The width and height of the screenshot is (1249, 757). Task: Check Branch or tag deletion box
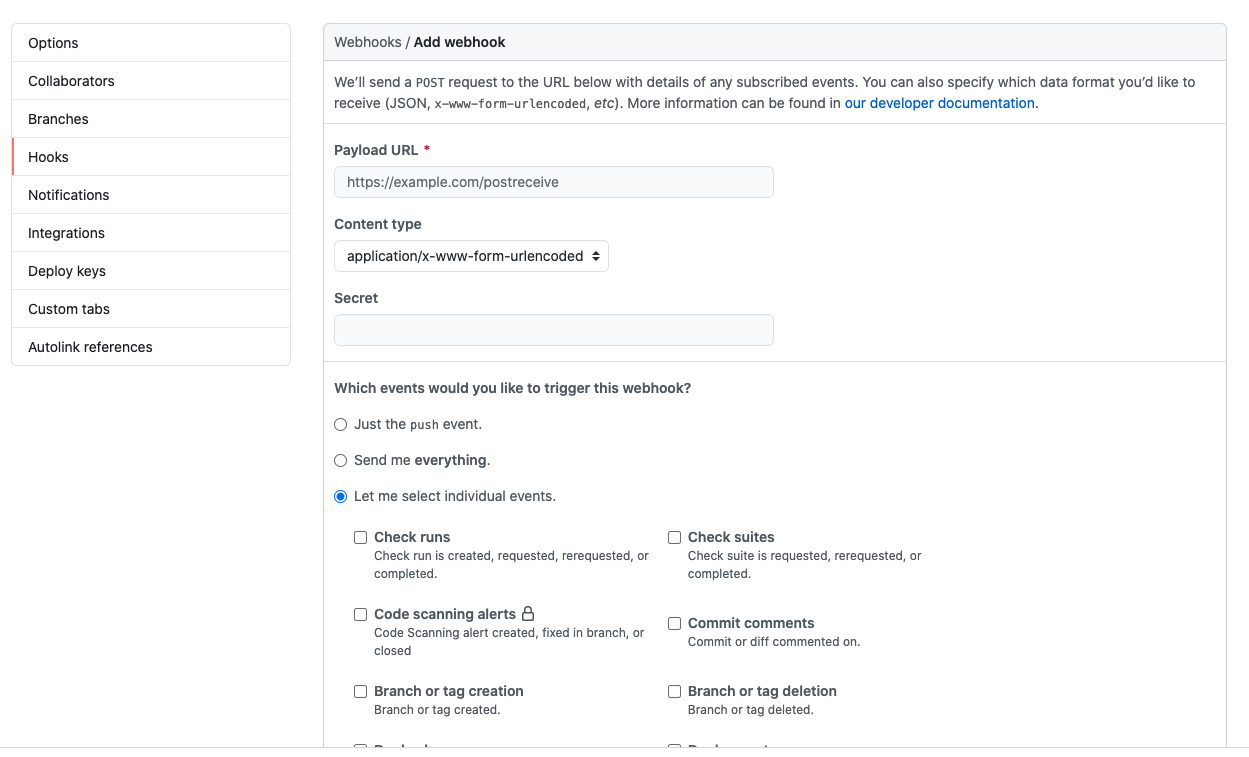(675, 692)
